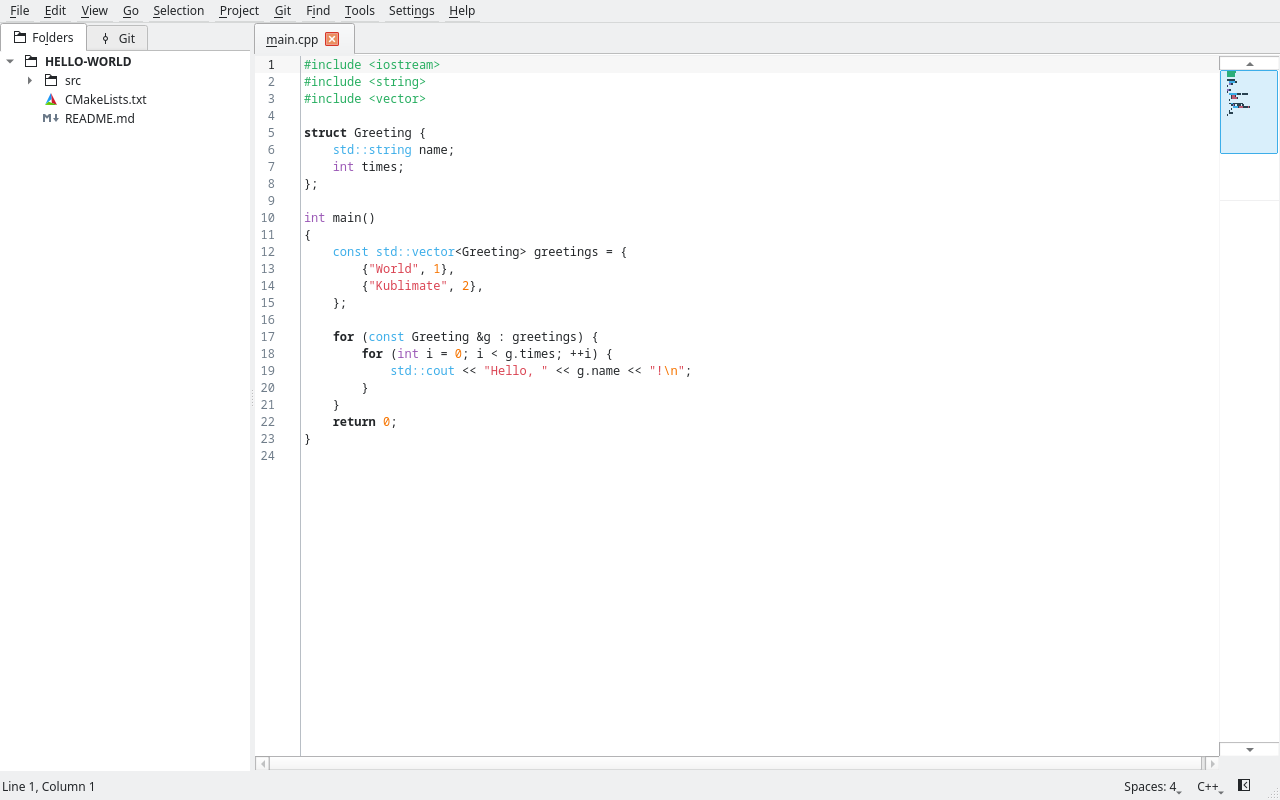Screen dimensions: 1280x800
Task: Switch to the Git sidebar tab
Action: [118, 38]
